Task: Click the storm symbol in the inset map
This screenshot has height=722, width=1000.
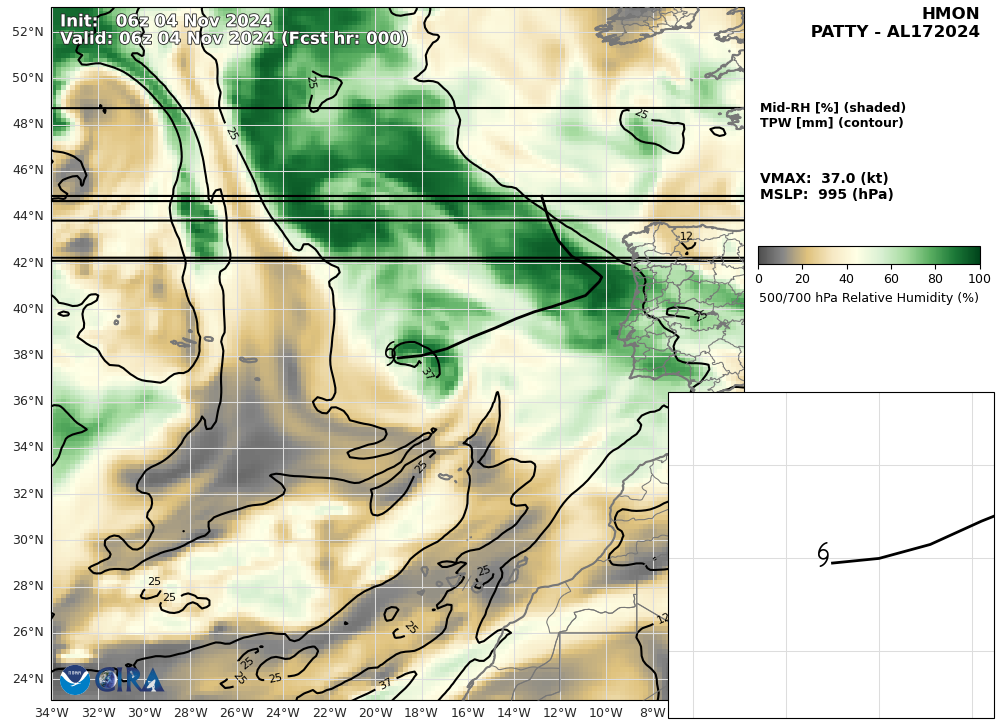Action: pos(823,555)
